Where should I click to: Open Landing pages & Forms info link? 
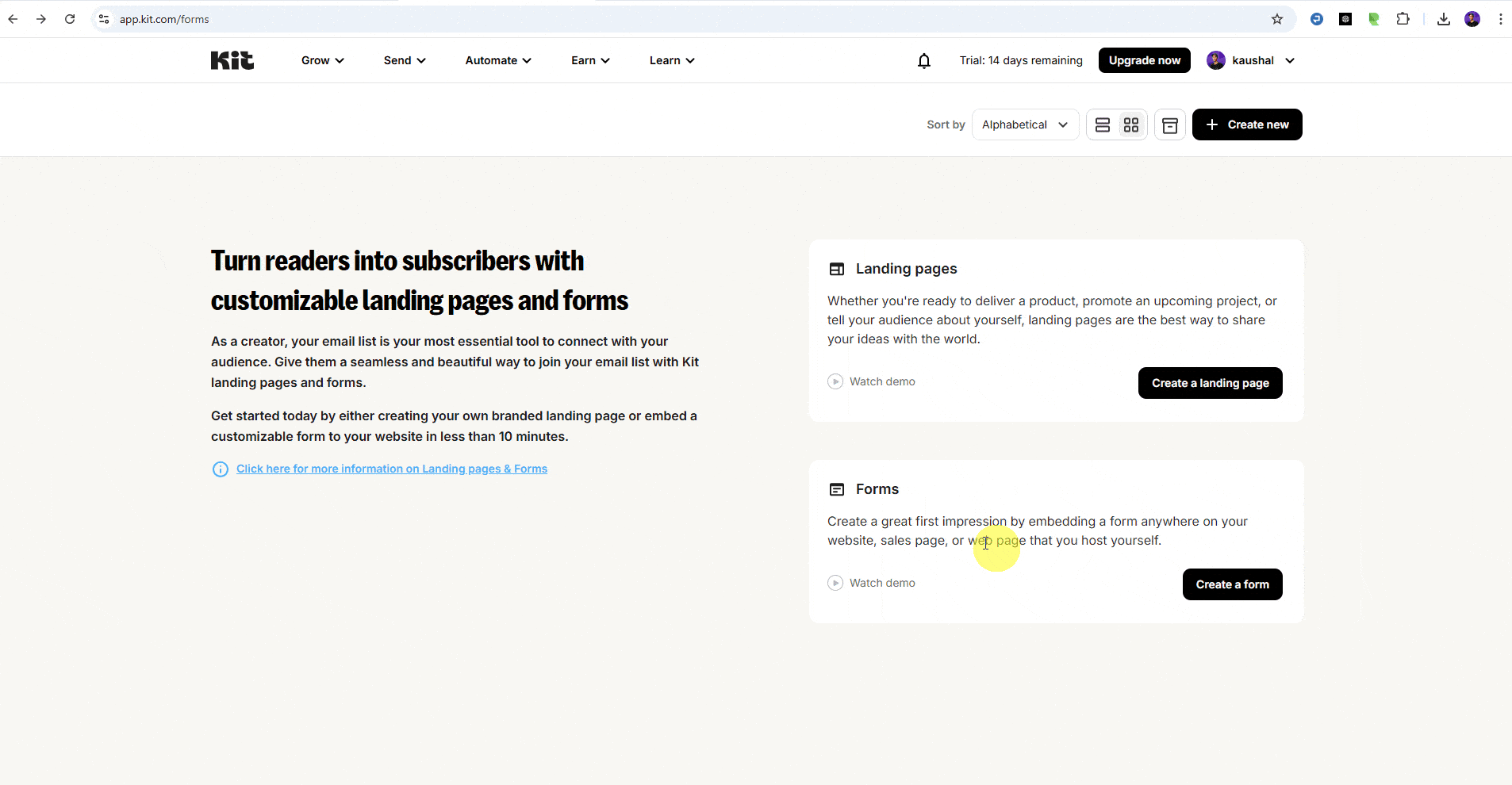(x=391, y=469)
